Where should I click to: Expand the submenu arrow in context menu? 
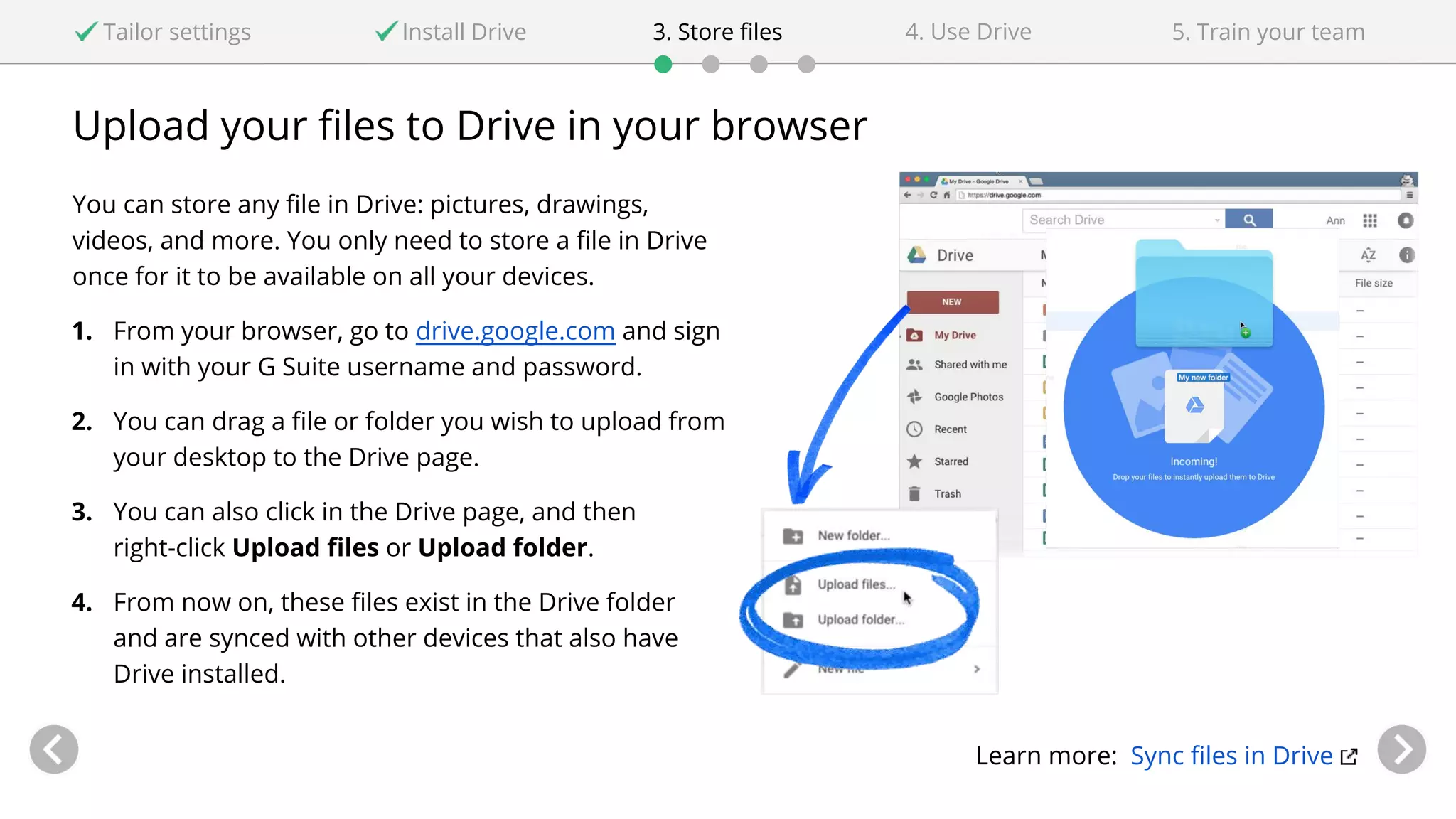pyautogui.click(x=978, y=669)
